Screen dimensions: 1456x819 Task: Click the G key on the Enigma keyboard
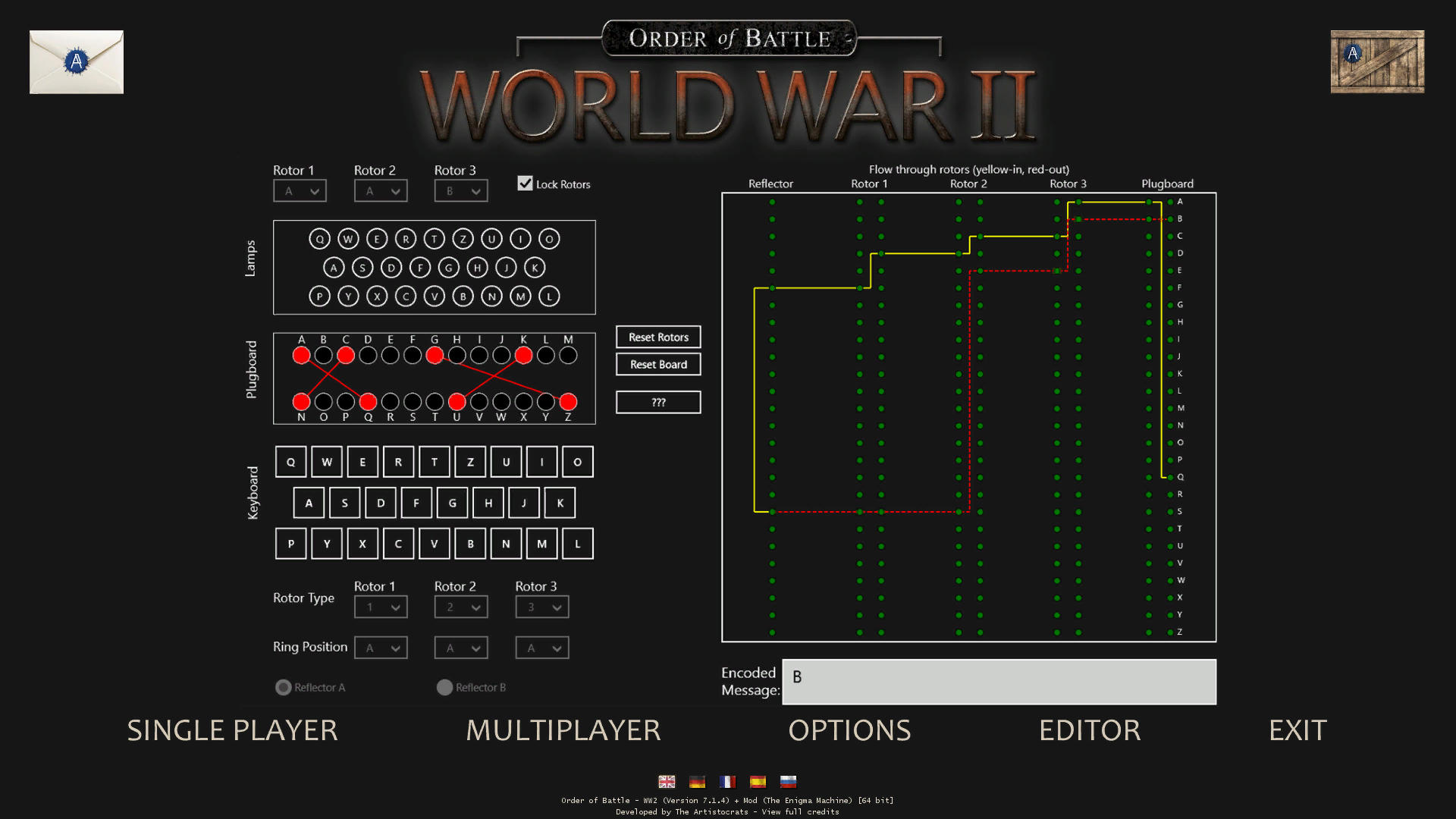(x=452, y=503)
